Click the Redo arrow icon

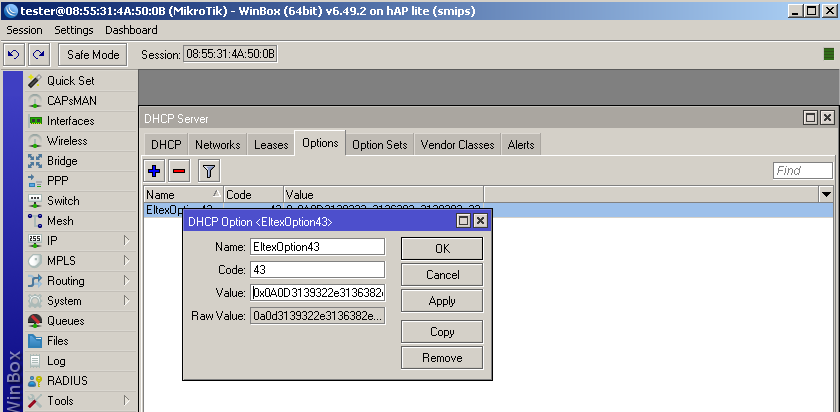point(39,54)
